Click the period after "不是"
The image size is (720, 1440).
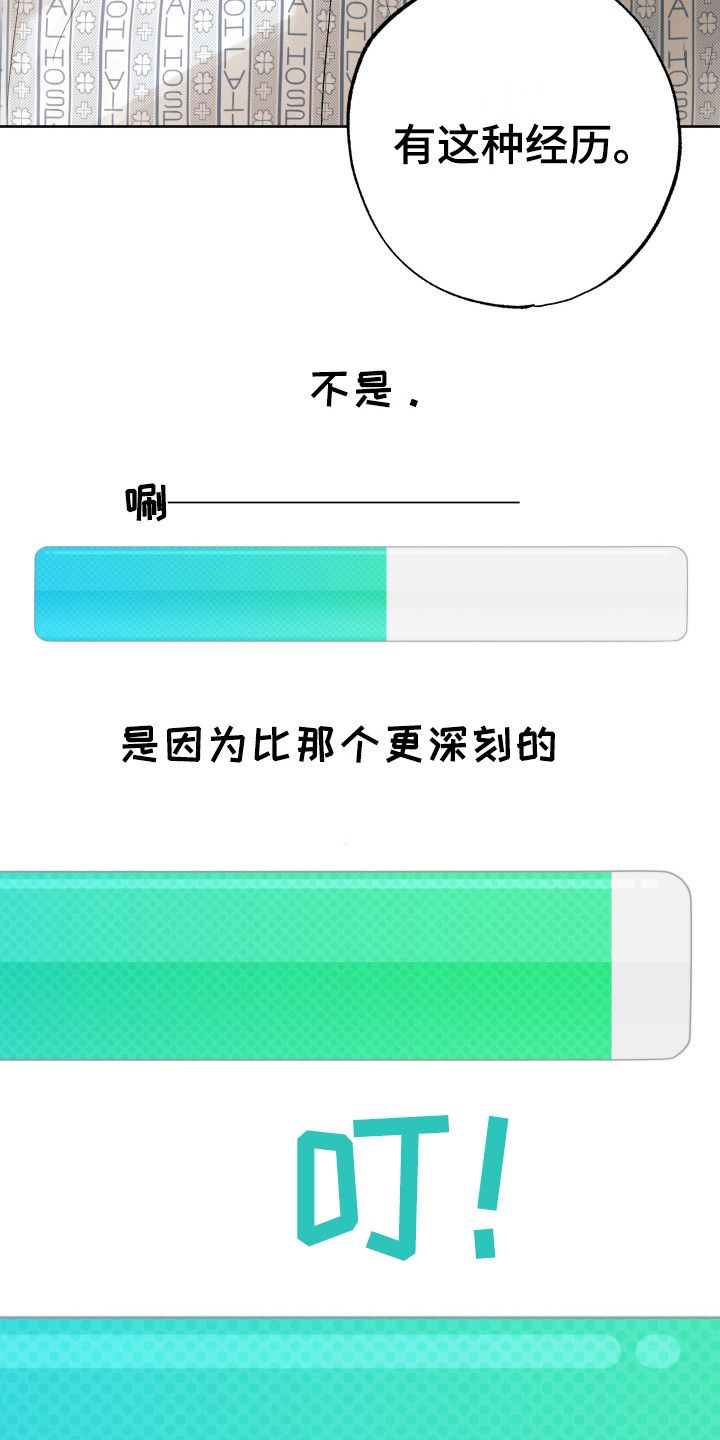tap(412, 401)
